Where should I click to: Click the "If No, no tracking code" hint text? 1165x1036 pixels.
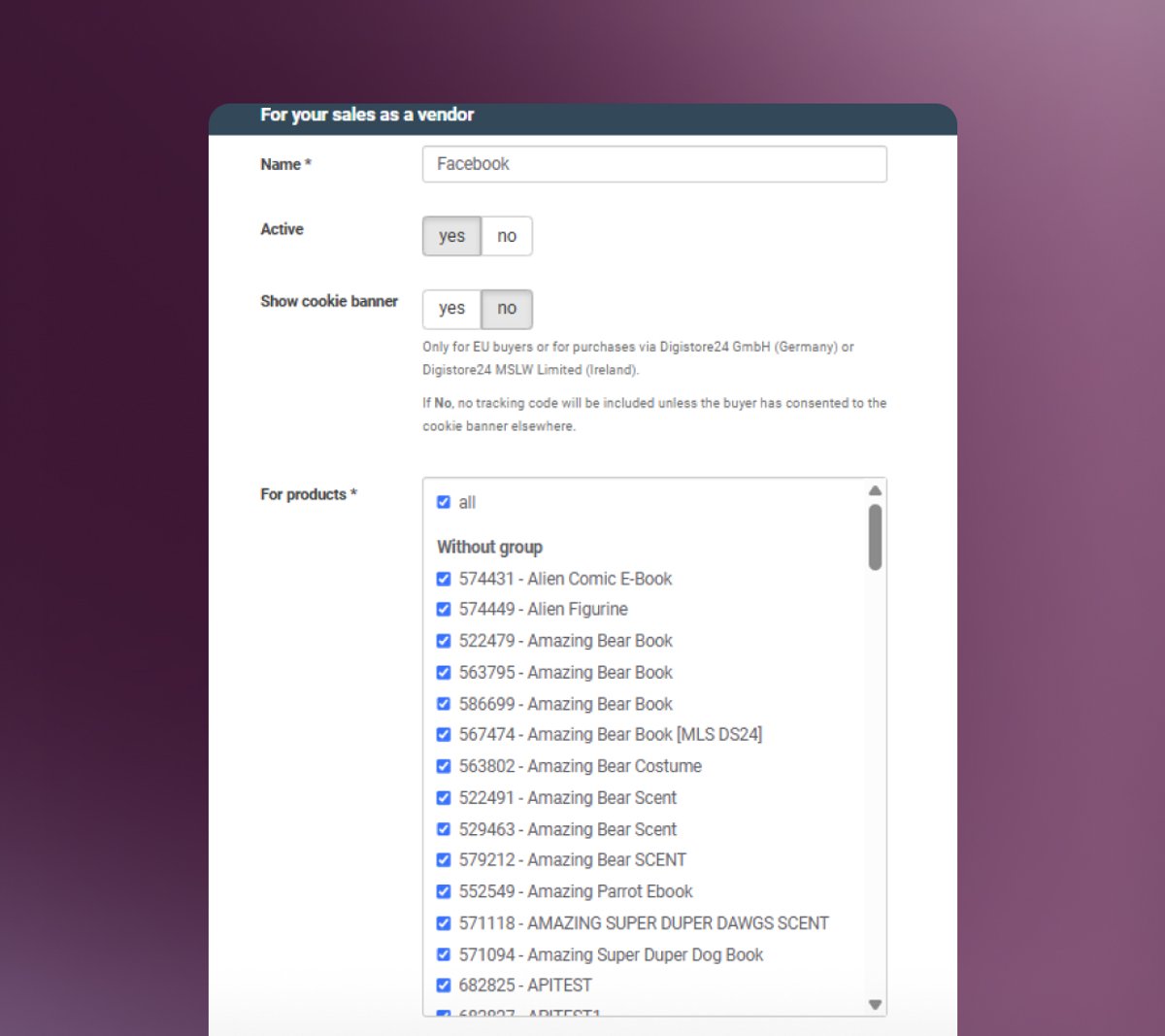pos(654,415)
